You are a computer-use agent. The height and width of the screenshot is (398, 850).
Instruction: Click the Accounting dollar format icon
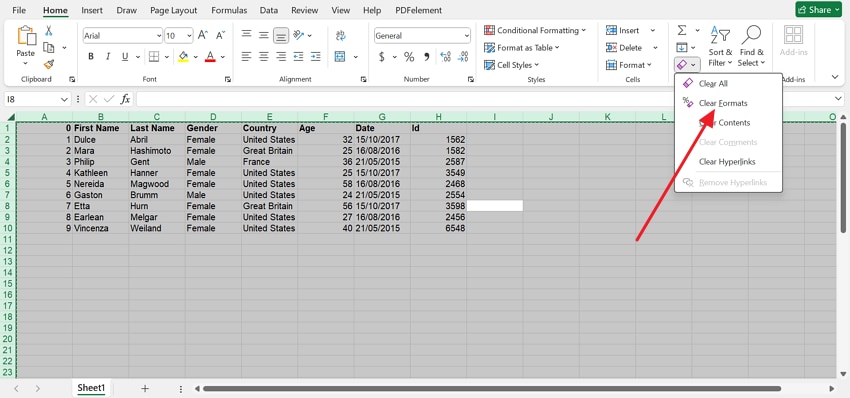point(382,56)
